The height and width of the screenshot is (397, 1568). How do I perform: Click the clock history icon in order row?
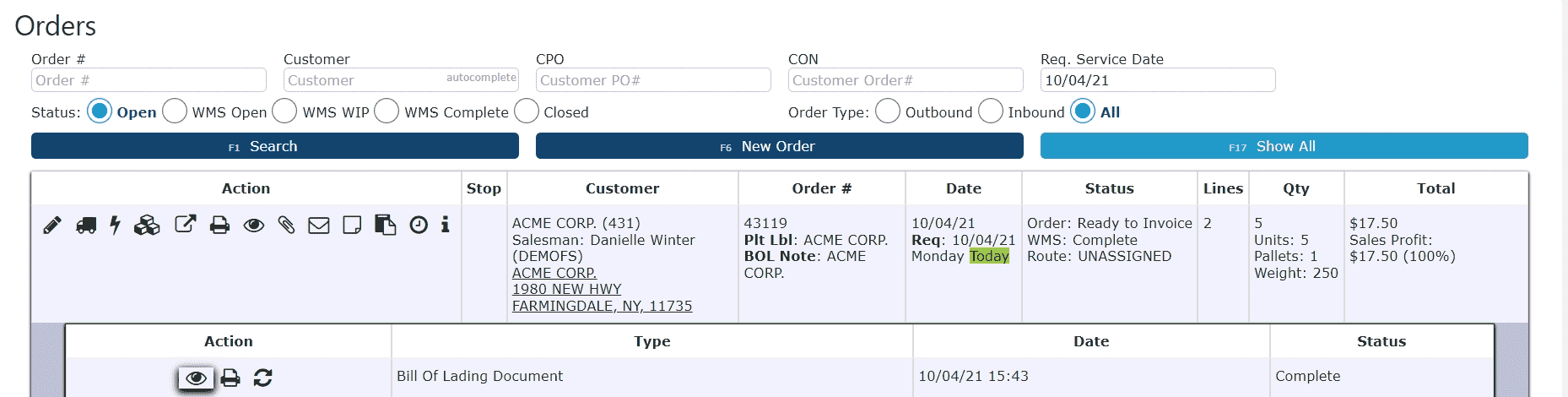[419, 225]
